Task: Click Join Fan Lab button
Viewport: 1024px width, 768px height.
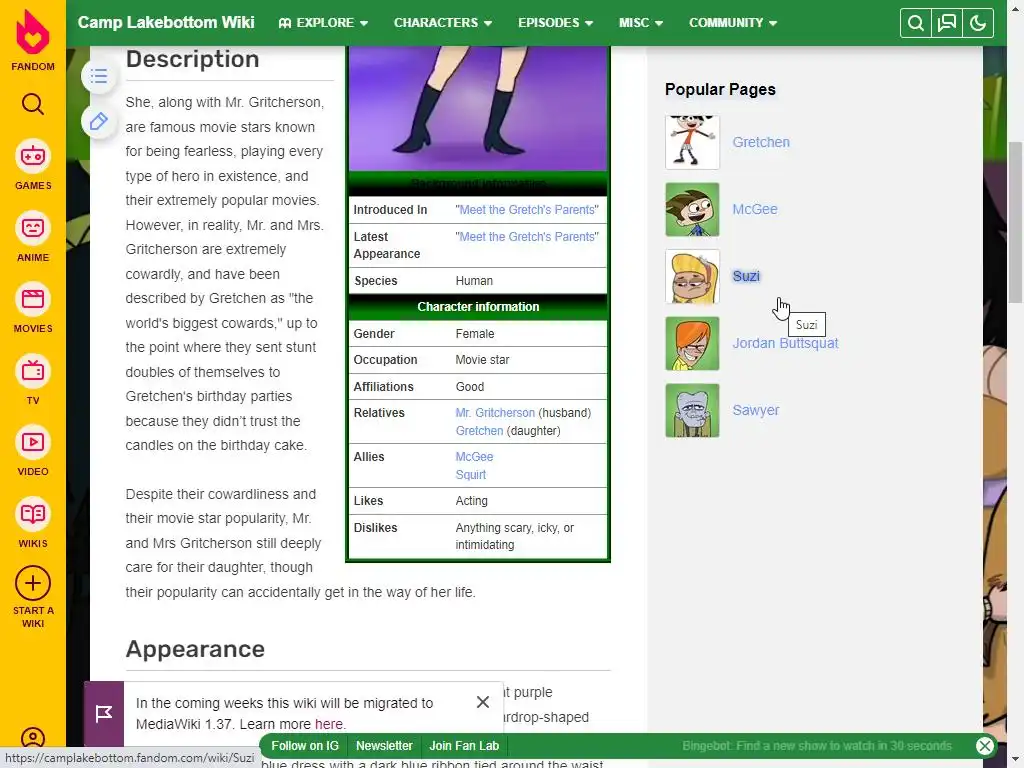Action: (464, 746)
